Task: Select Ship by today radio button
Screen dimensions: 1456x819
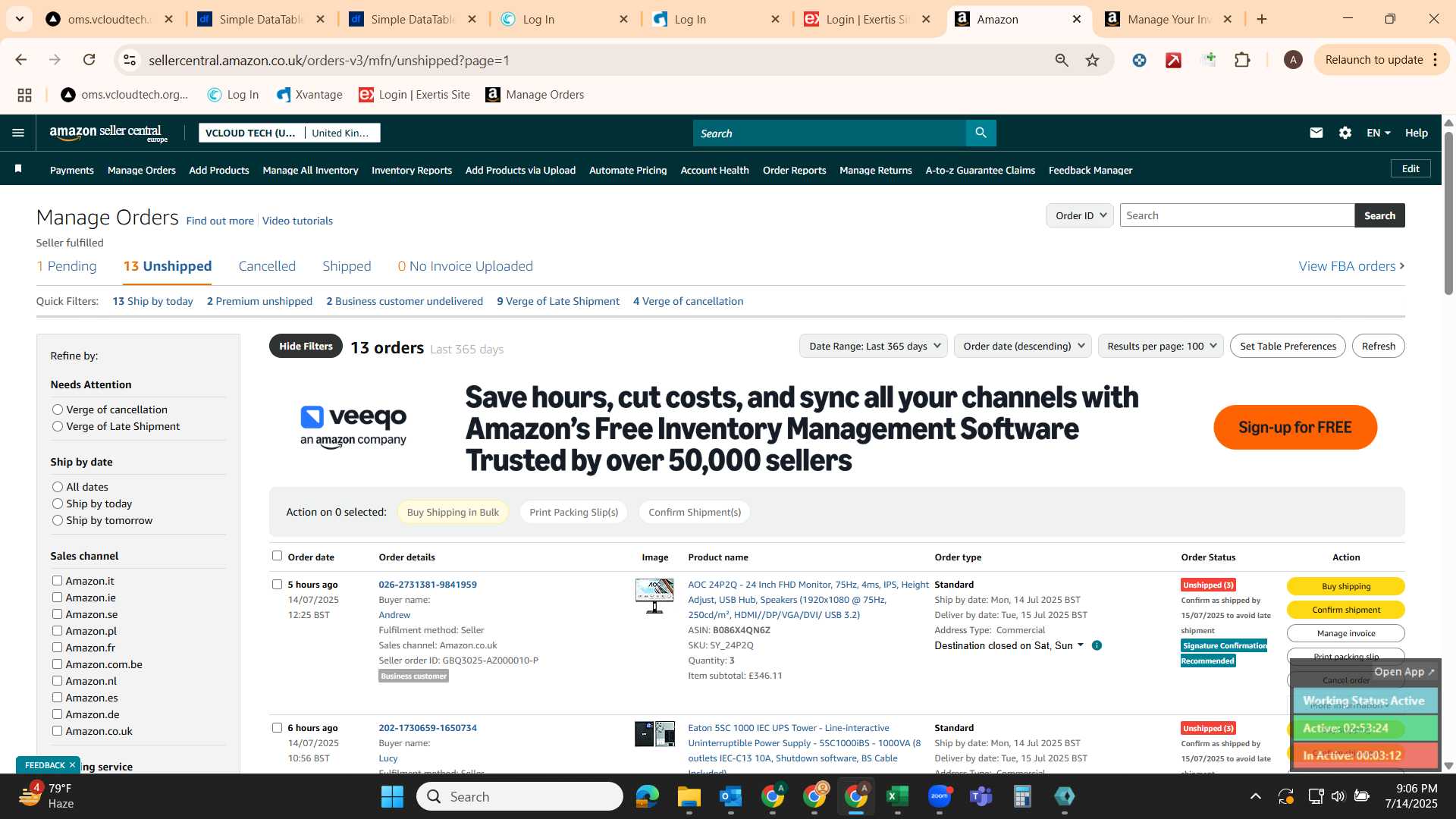Action: [57, 504]
